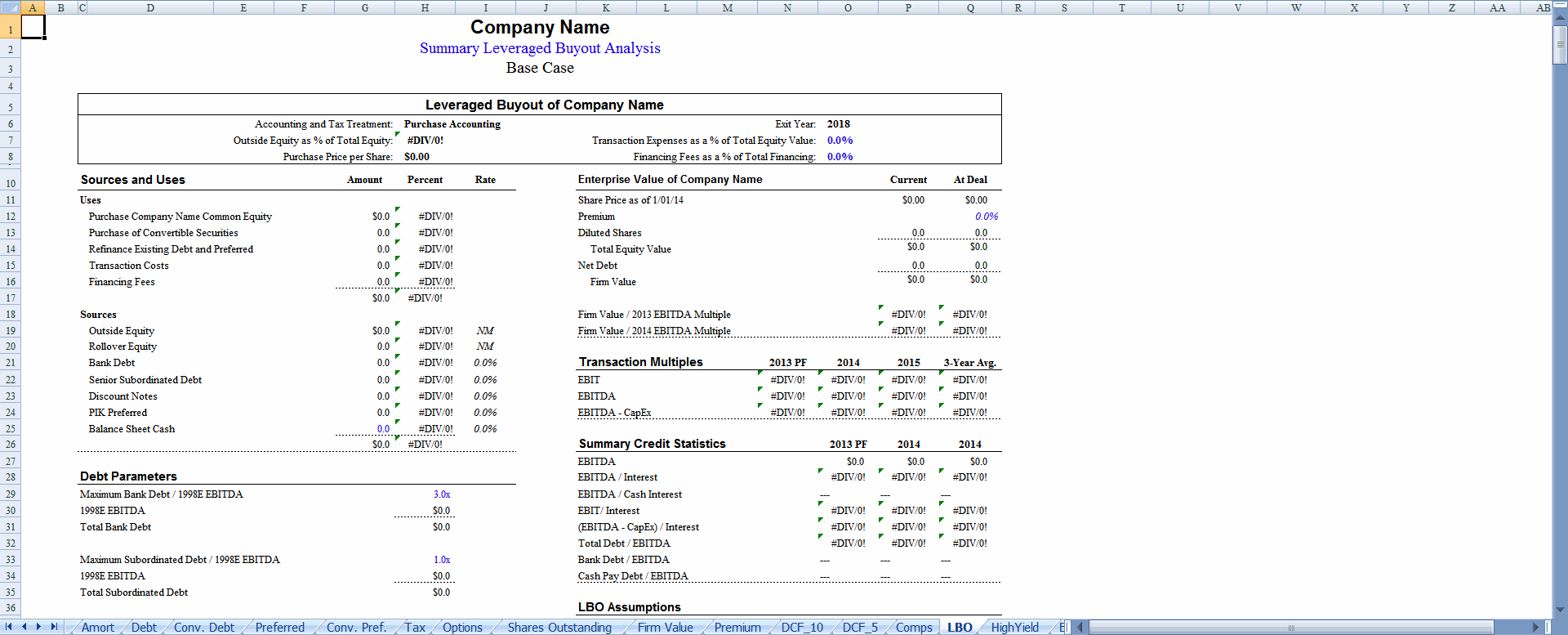Viewport: 1568px width, 635px height.
Task: Click vertical scrollbar down arrow
Action: click(1560, 610)
